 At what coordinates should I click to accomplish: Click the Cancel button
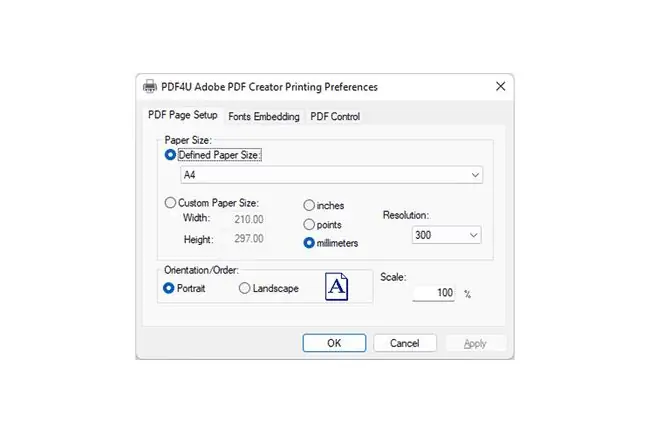(x=405, y=343)
